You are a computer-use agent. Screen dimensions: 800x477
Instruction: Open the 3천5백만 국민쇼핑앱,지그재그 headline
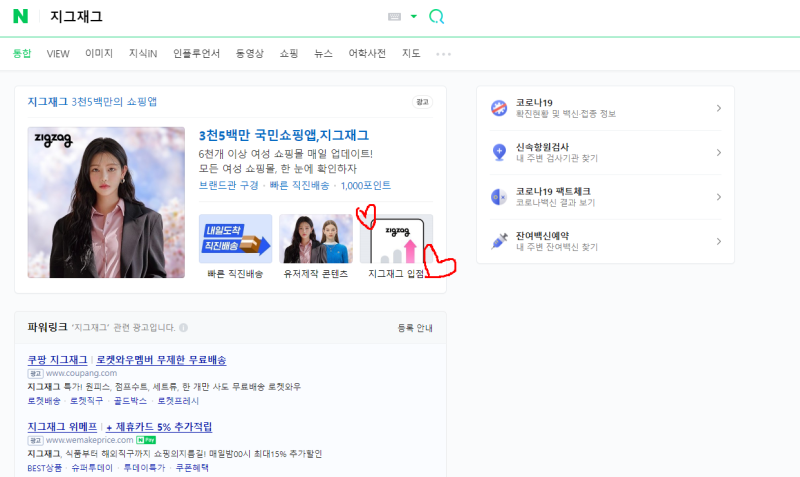pos(284,135)
